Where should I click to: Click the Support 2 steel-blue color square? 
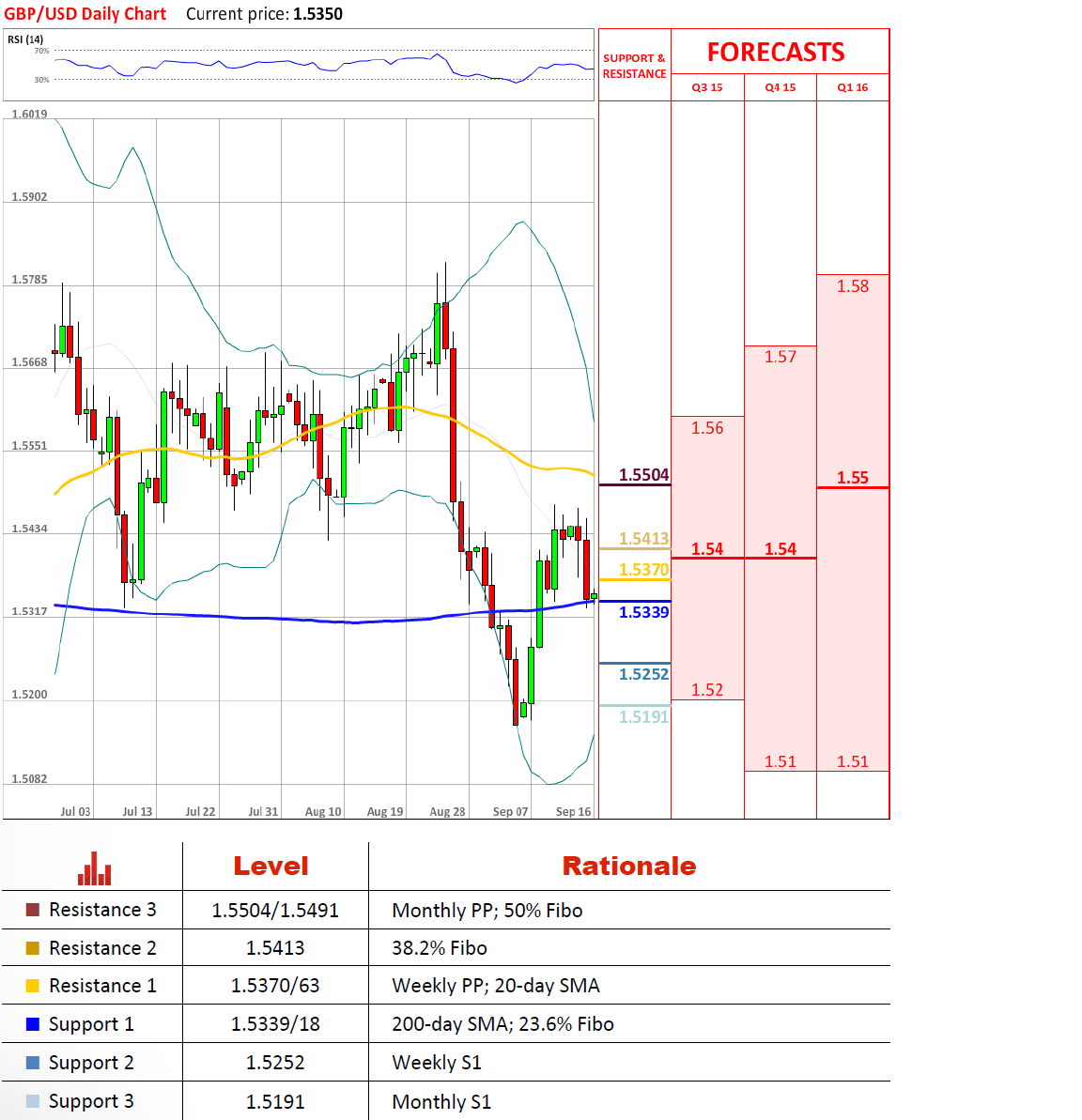(x=32, y=1063)
